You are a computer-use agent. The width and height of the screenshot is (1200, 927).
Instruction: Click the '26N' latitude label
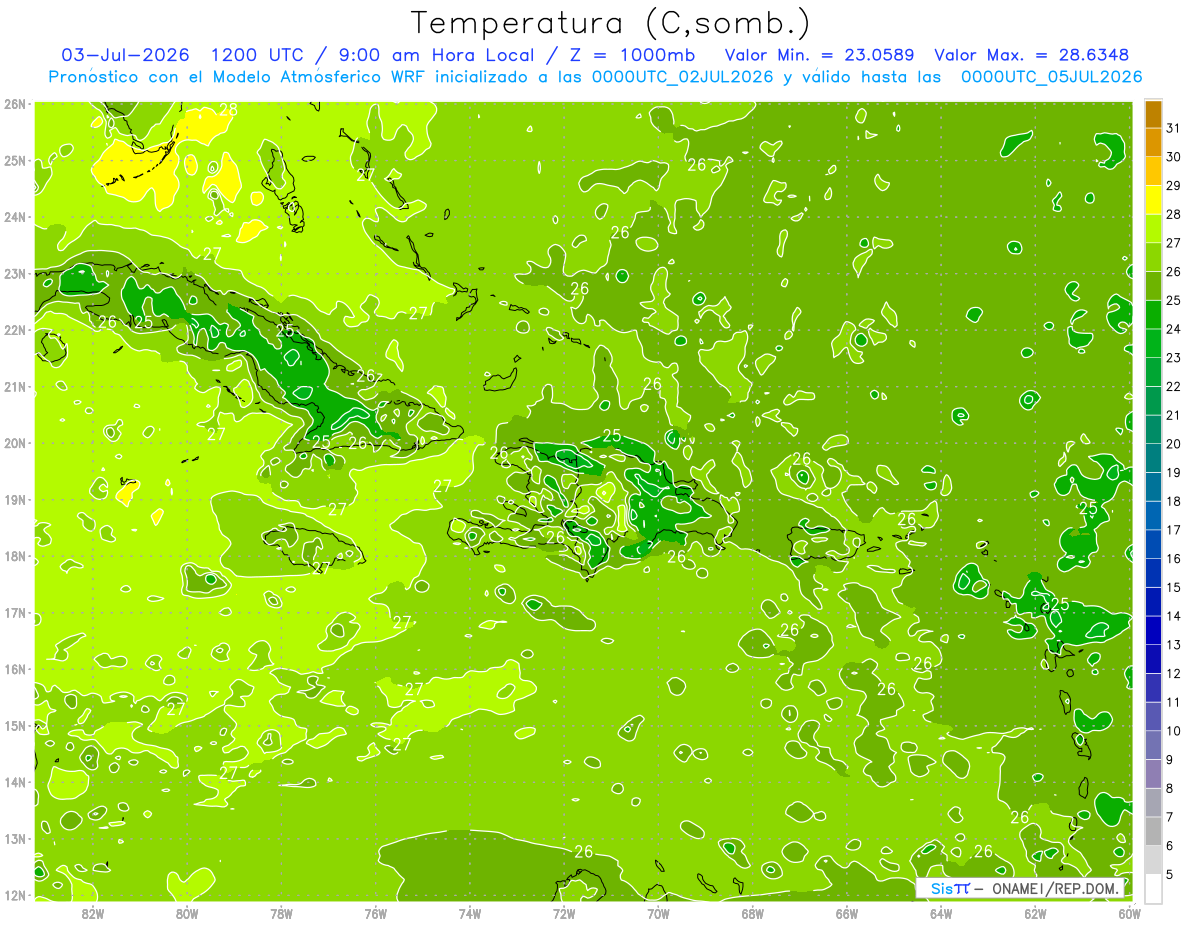pos(15,104)
